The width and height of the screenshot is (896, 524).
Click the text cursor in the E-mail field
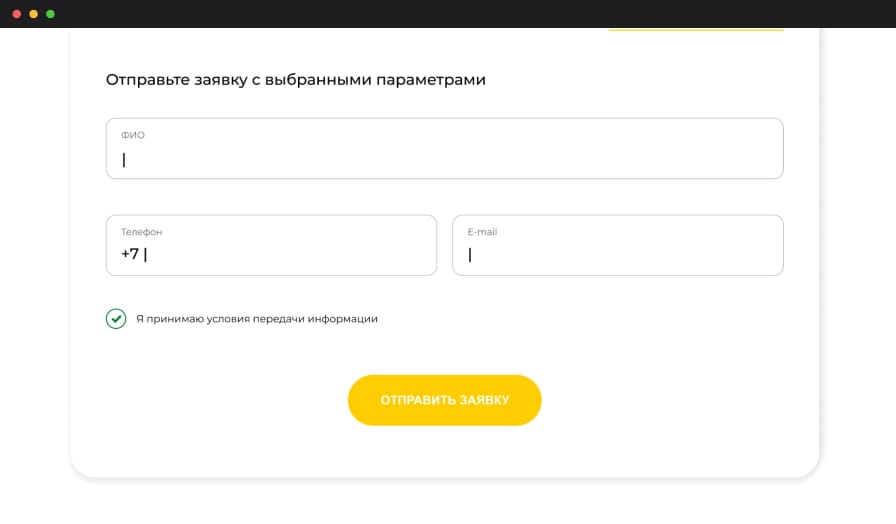click(x=470, y=255)
